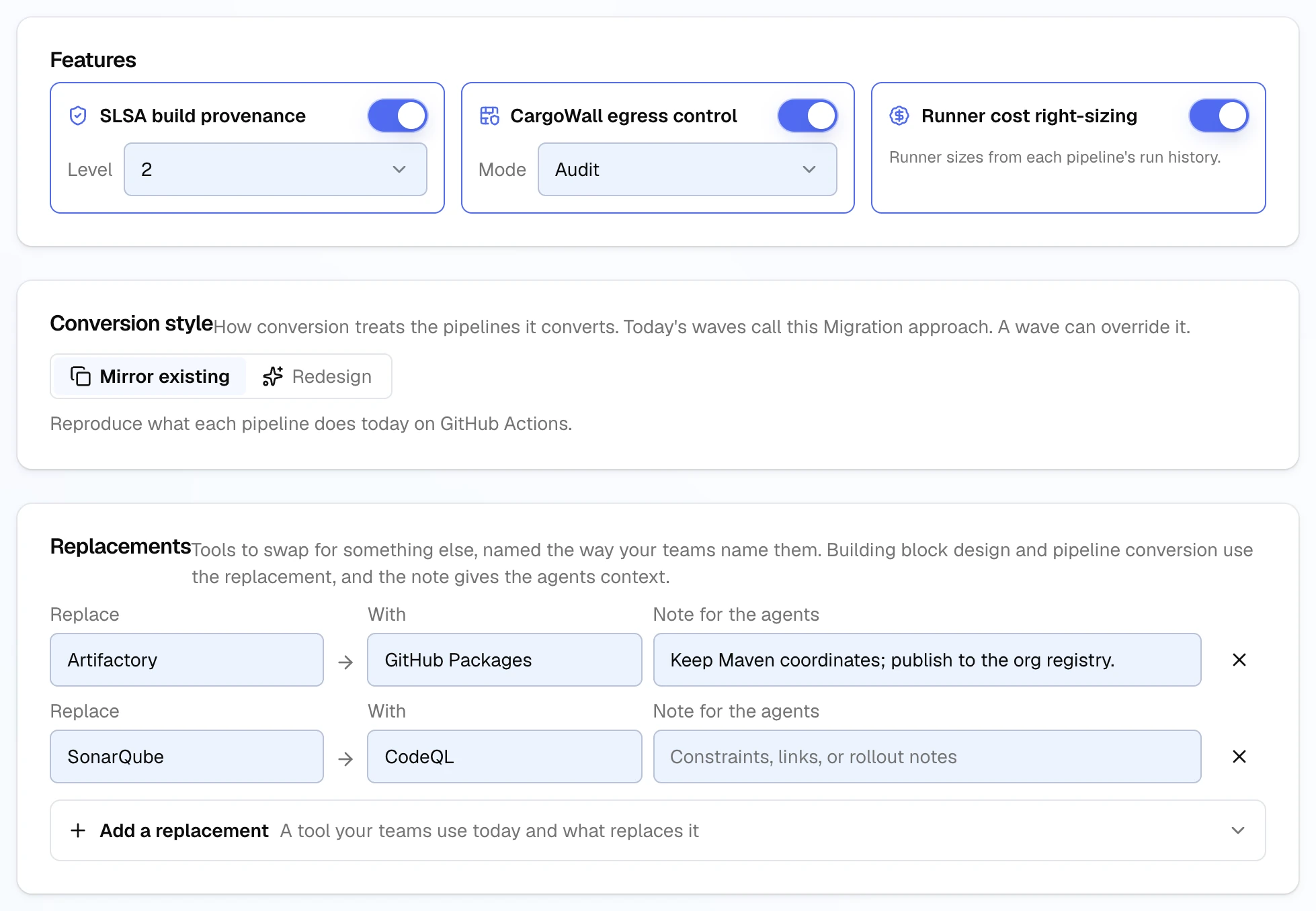Viewport: 1316px width, 911px height.
Task: Disable CargoWall egress control switch
Action: coord(808,116)
